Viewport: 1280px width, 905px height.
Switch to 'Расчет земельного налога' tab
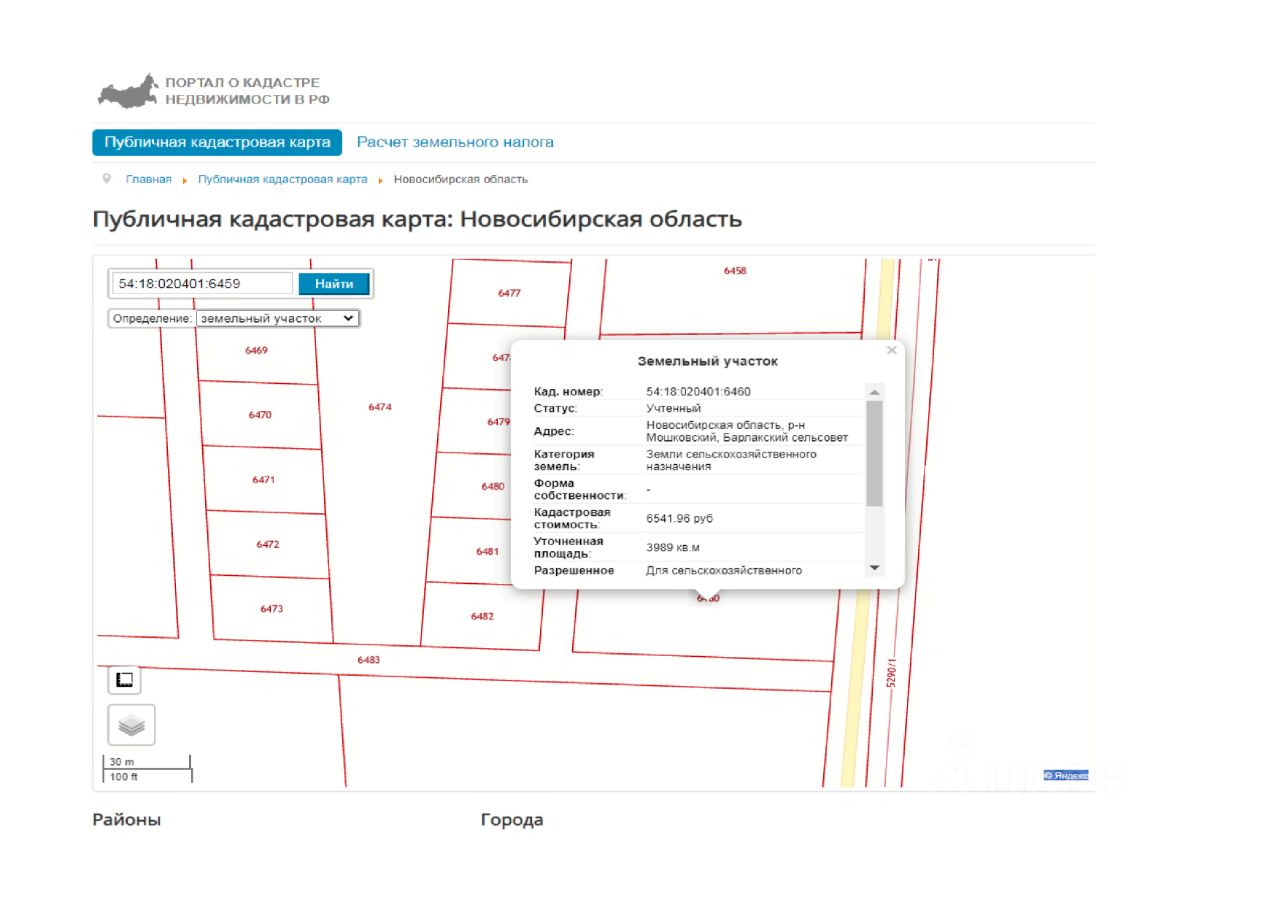455,142
